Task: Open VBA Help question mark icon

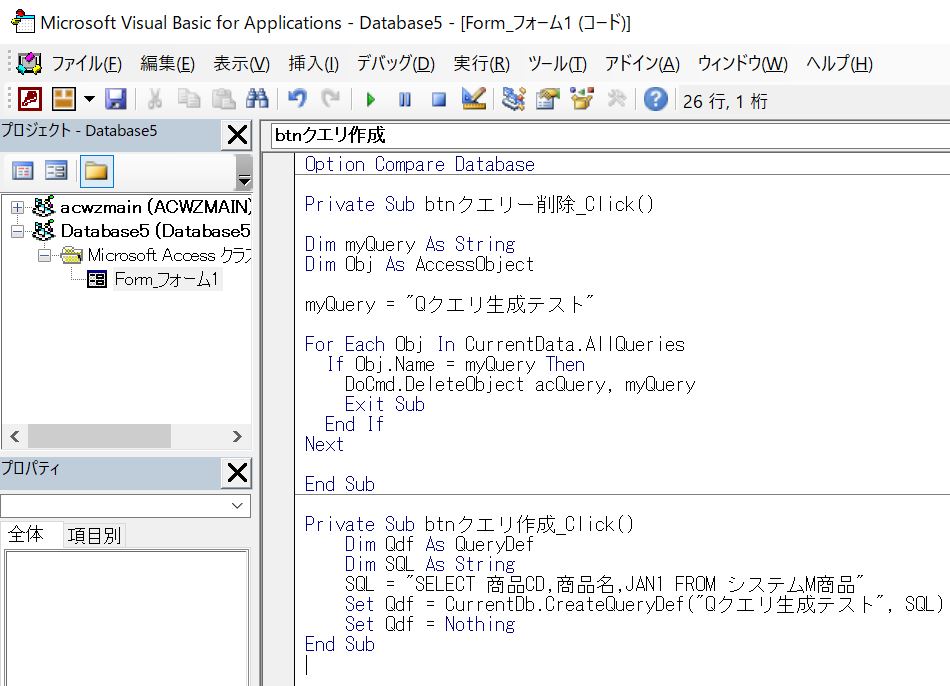Action: click(656, 99)
